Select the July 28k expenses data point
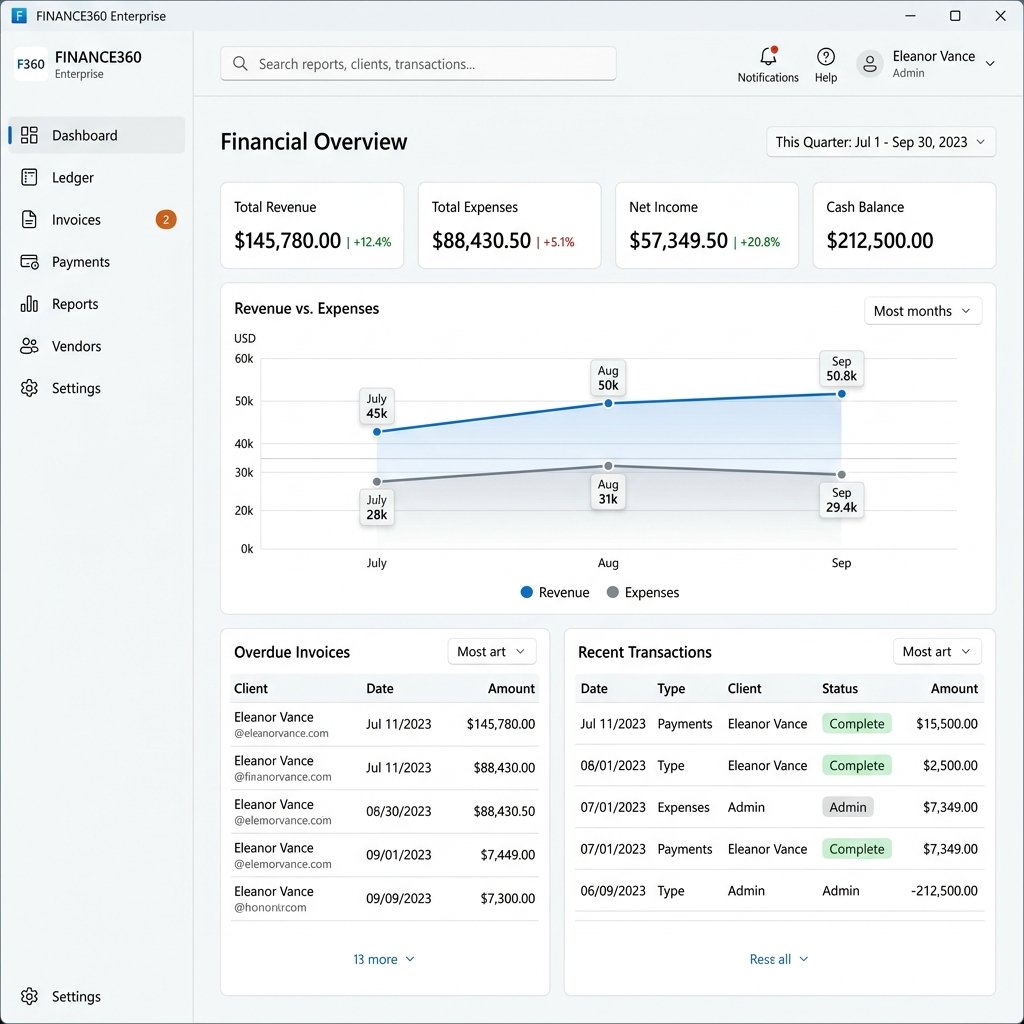 tap(377, 482)
